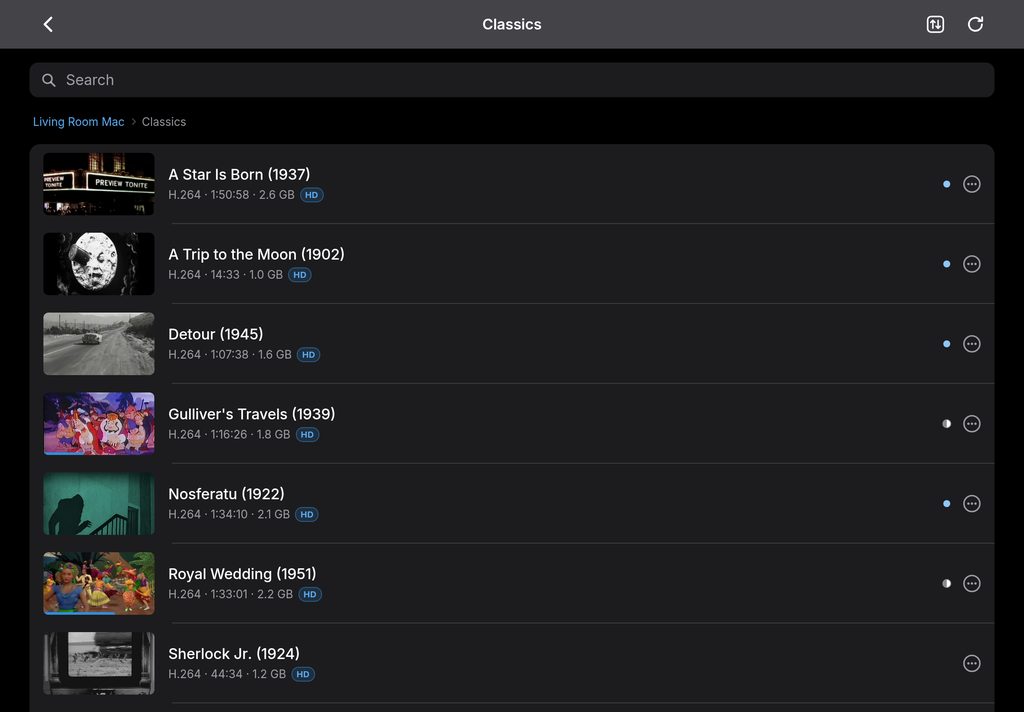This screenshot has height=712, width=1024.
Task: Click the Search field
Action: [x=512, y=80]
